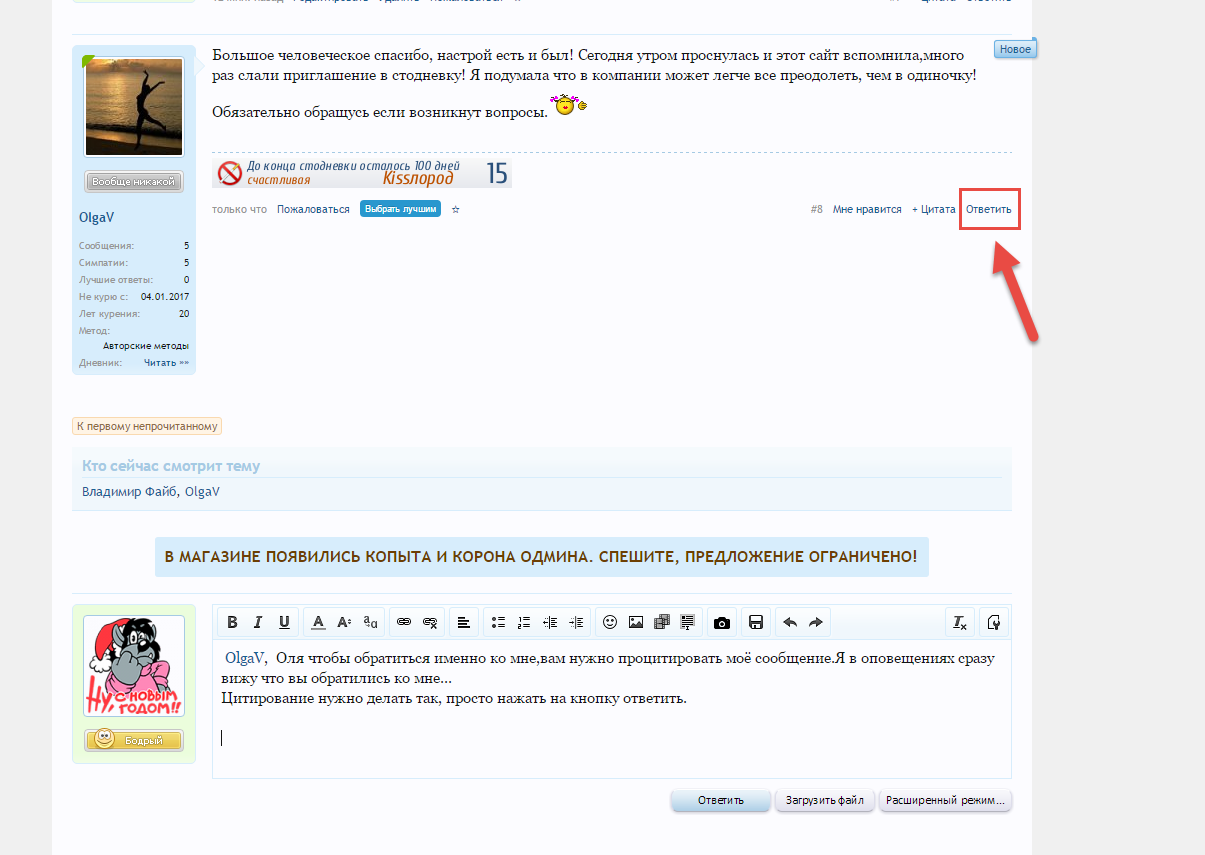Click the kissing smiley in the post
1205x855 pixels.
pos(570,104)
